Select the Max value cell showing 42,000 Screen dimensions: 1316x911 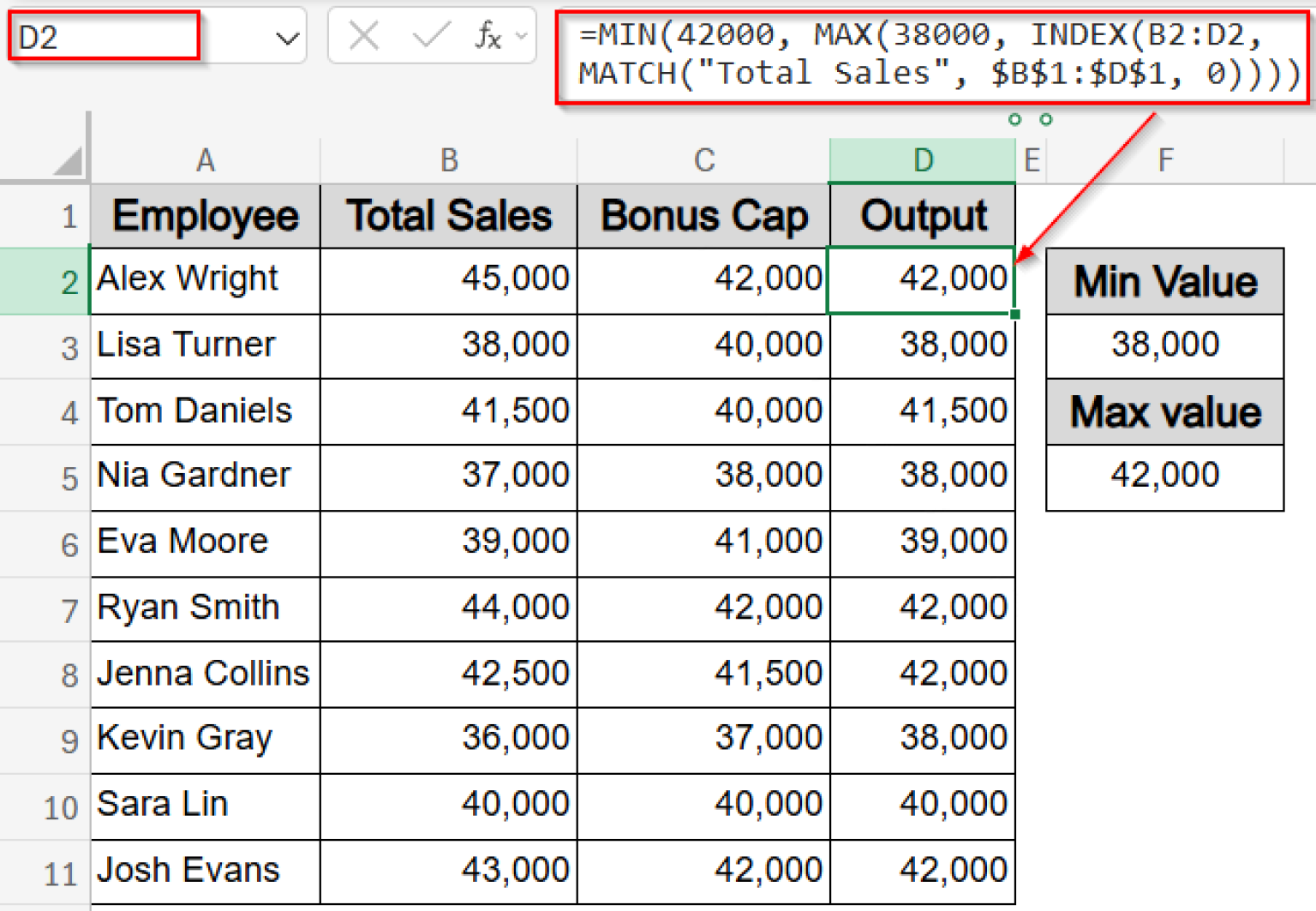pyautogui.click(x=1164, y=477)
